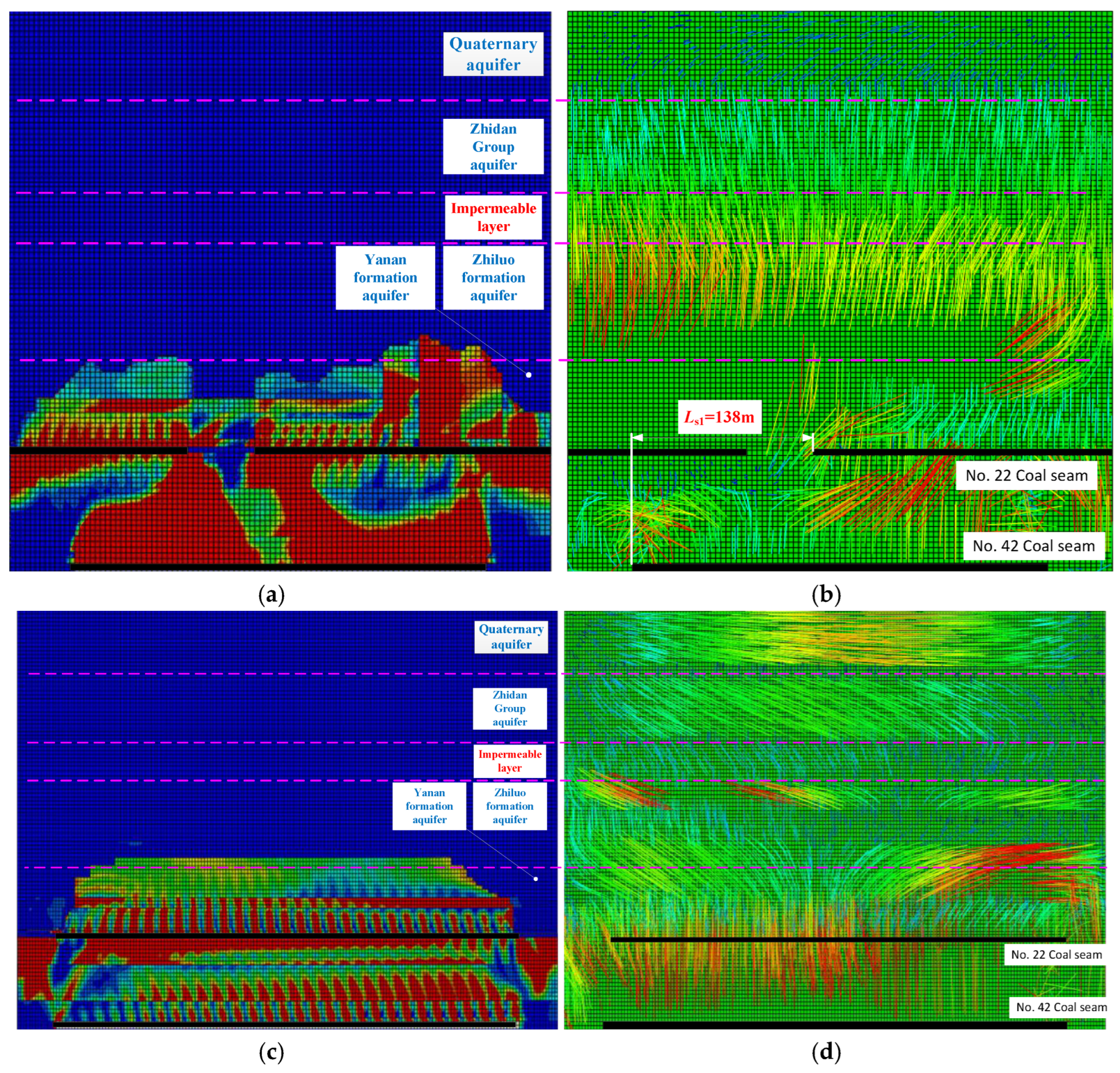The width and height of the screenshot is (1120, 1073).
Task: Click the Ls1=138m measurement label
Action: 719,417
